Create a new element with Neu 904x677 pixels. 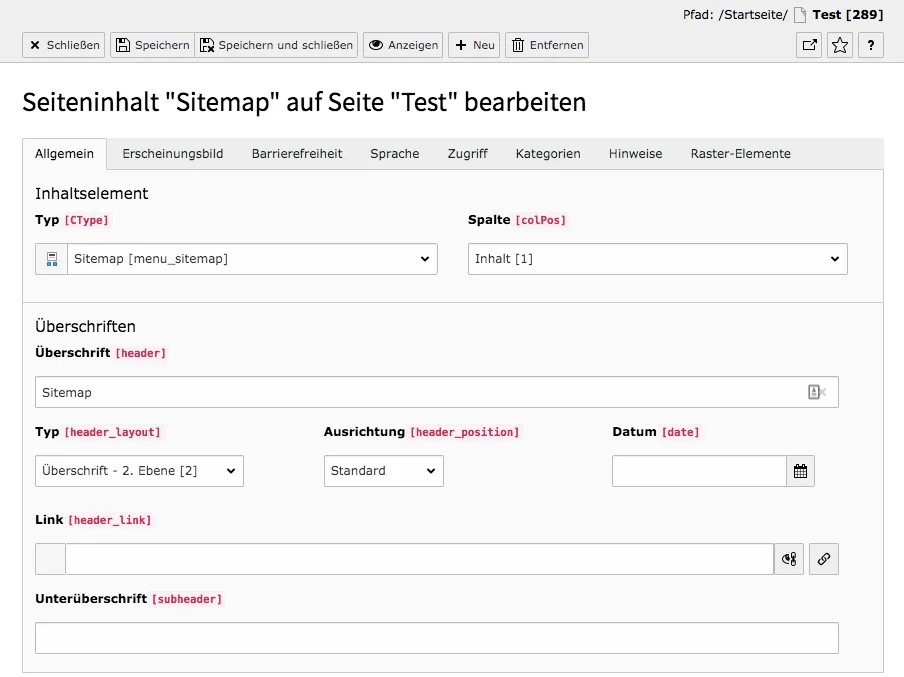(473, 45)
